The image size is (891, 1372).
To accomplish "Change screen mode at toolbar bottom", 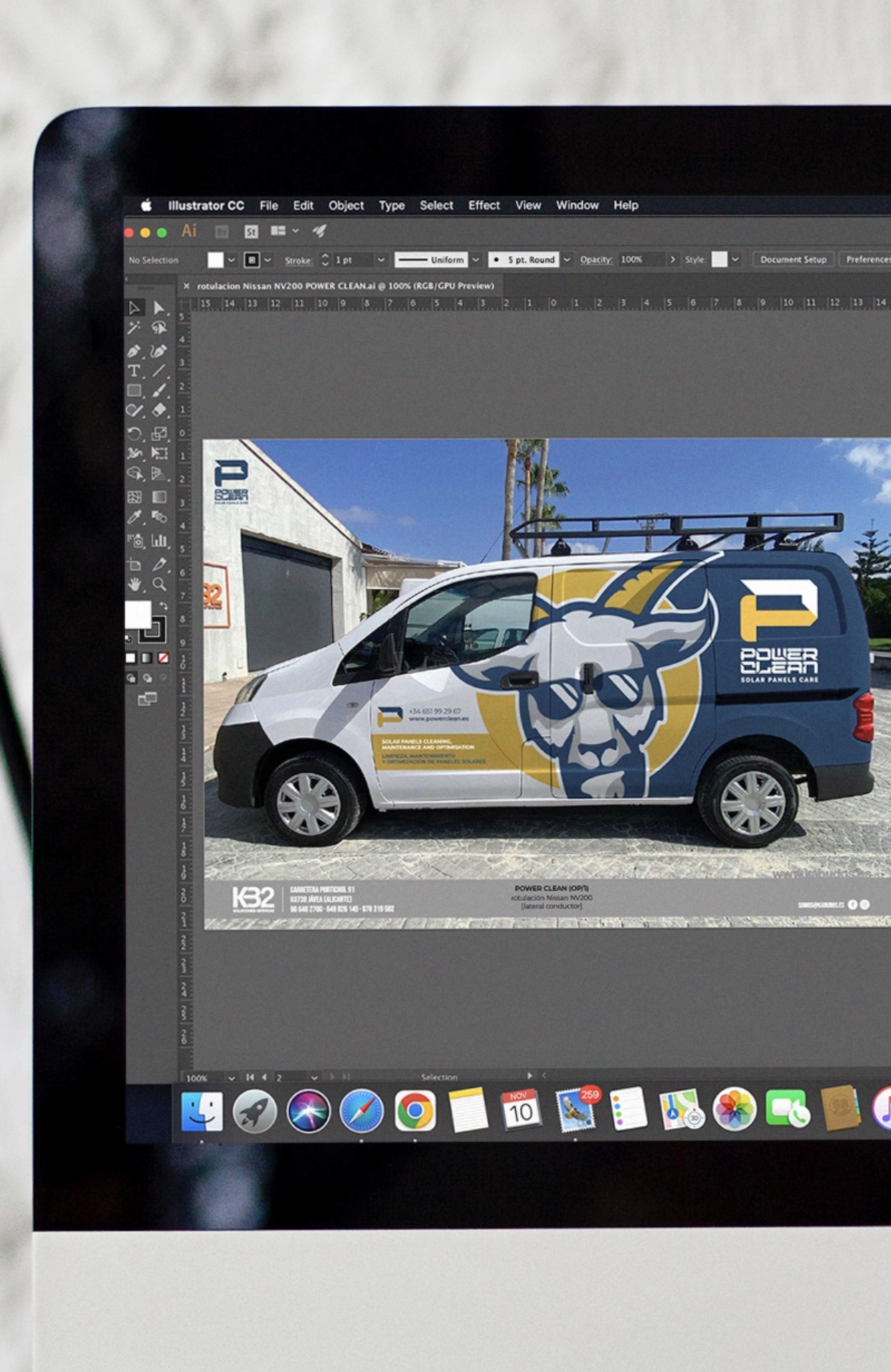I will [x=147, y=699].
